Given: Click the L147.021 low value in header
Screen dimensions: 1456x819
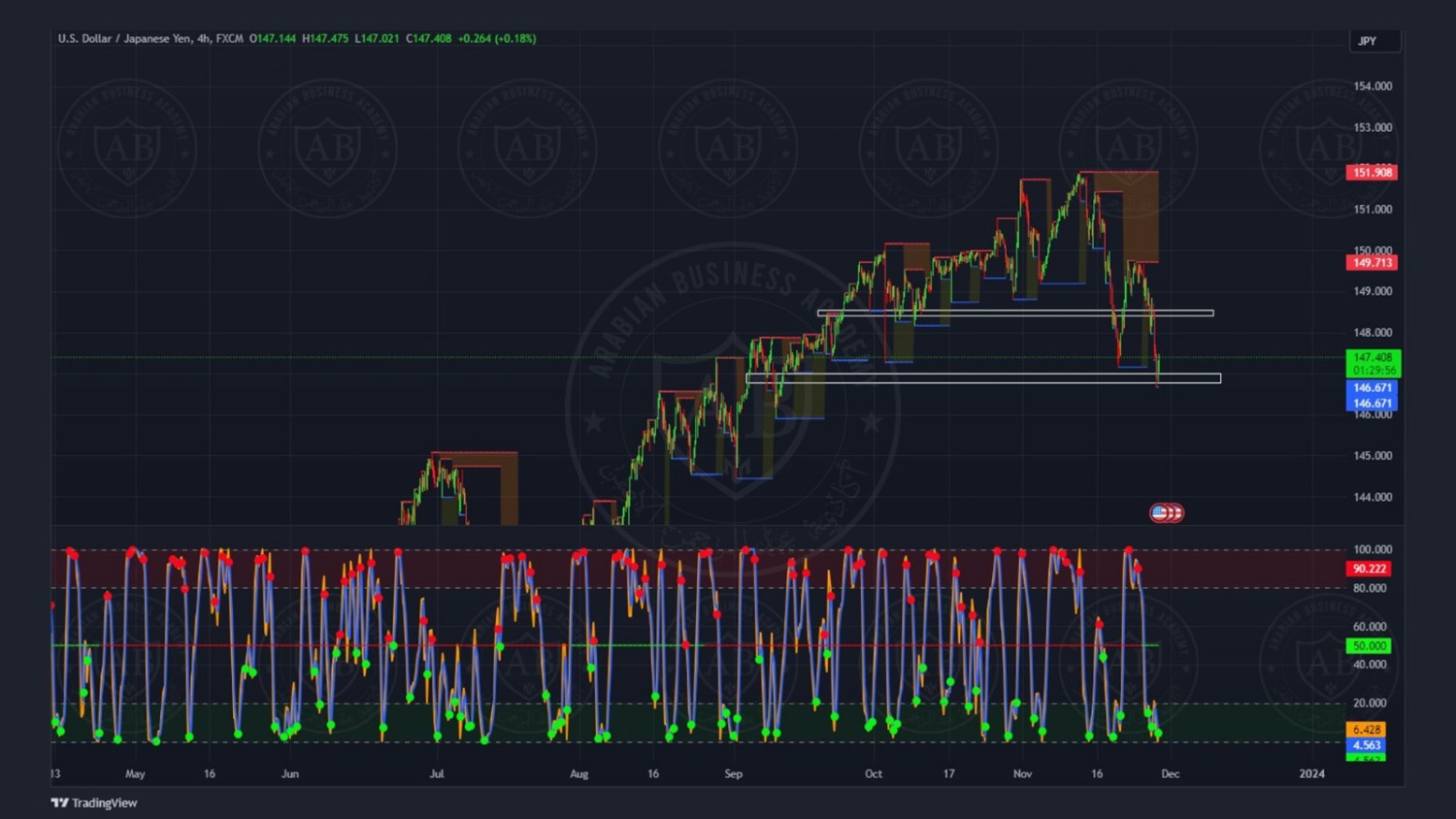Looking at the screenshot, I should 377,39.
